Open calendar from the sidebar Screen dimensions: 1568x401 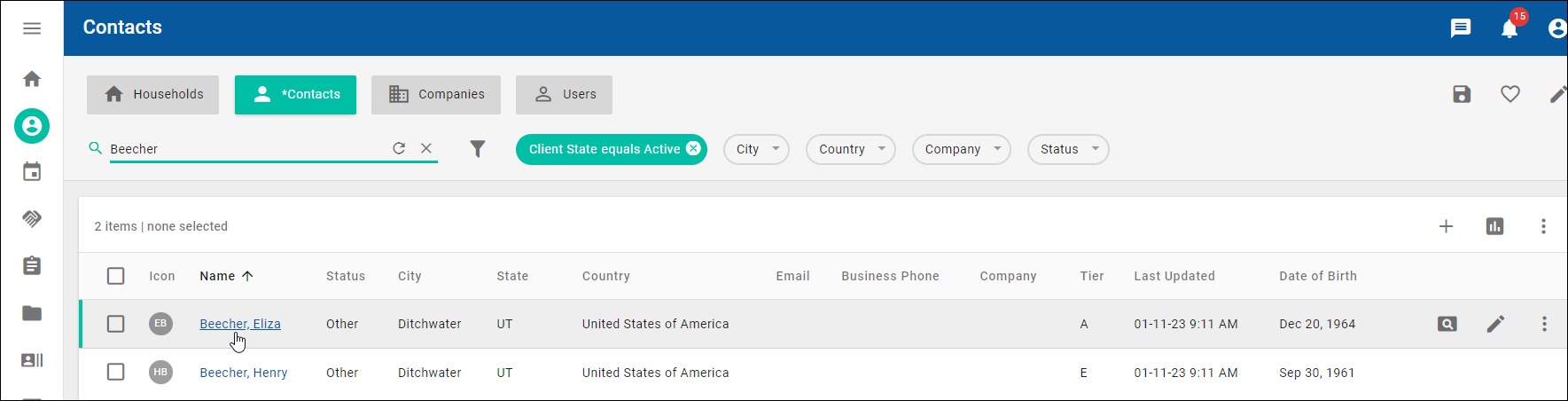(x=32, y=172)
